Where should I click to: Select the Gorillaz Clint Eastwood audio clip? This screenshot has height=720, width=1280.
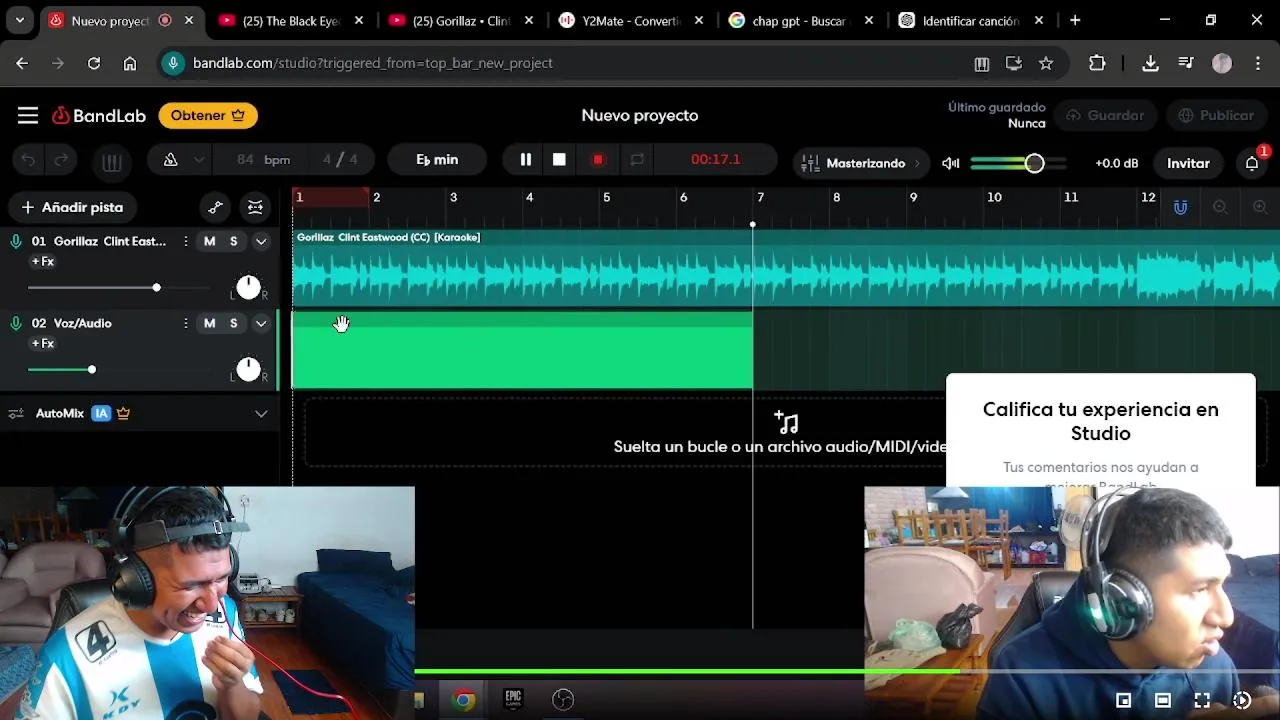click(x=786, y=266)
